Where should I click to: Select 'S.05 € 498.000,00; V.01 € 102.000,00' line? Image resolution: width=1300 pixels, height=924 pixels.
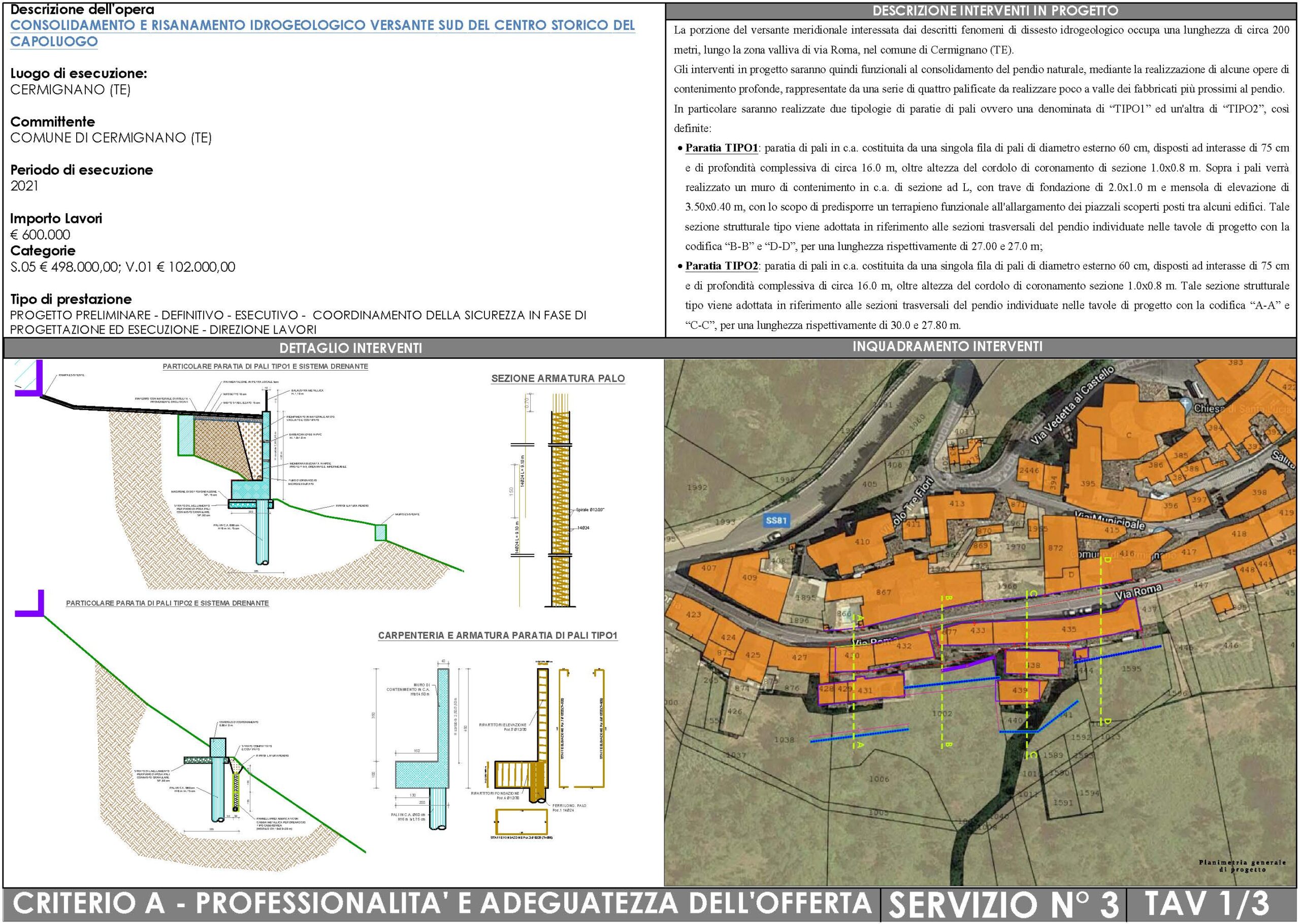[123, 267]
